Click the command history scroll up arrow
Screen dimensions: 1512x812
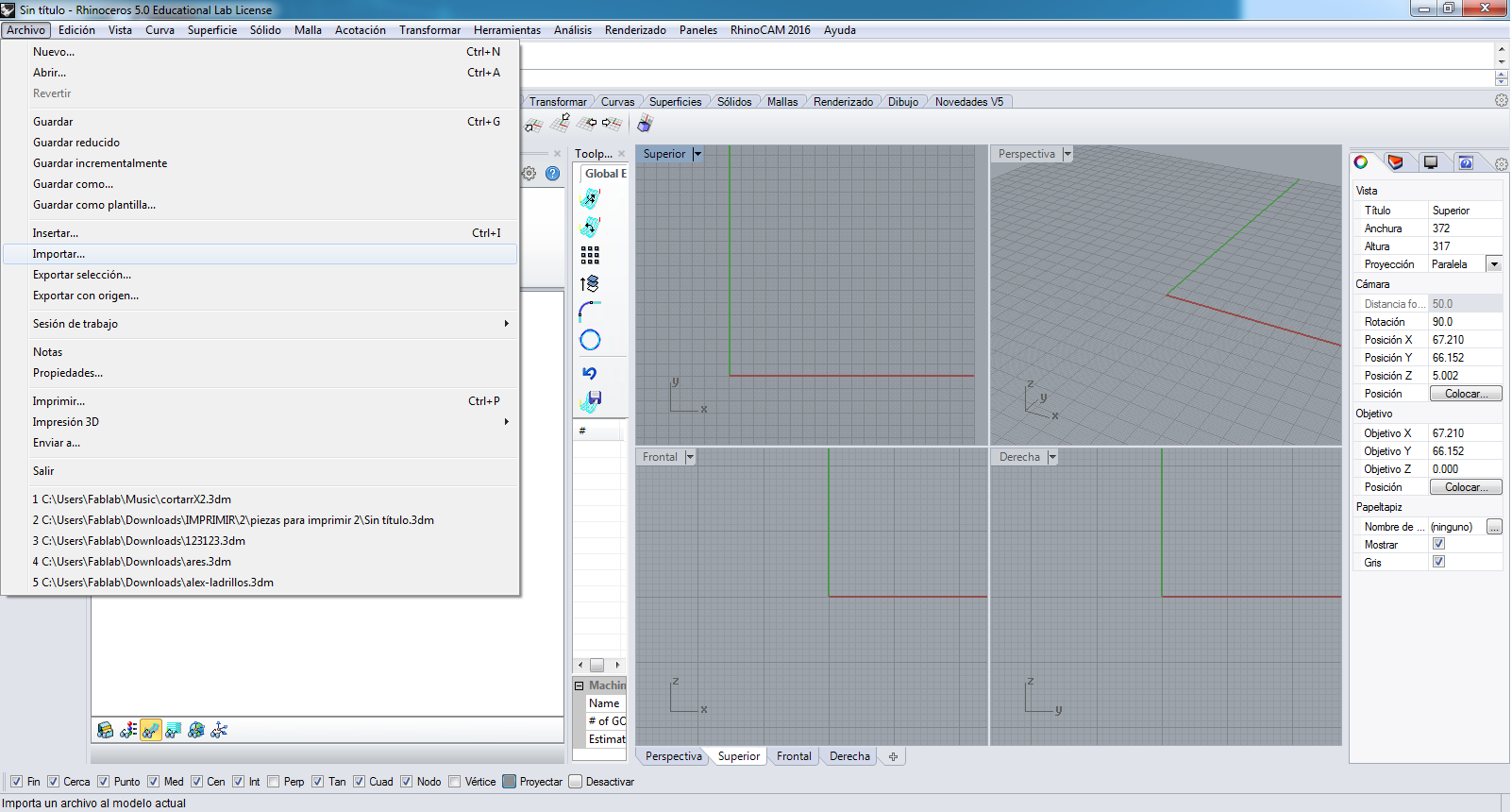(x=1501, y=49)
